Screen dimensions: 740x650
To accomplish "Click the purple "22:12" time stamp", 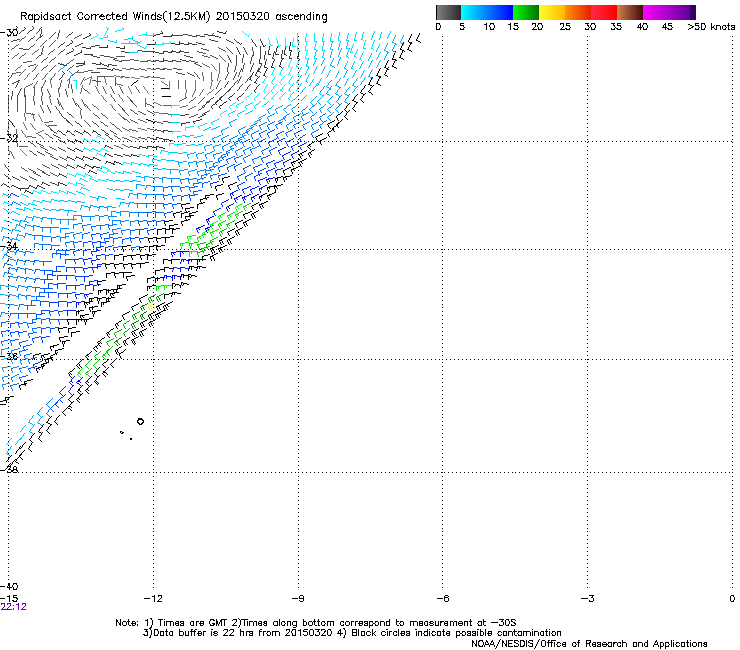I will pyautogui.click(x=14, y=607).
